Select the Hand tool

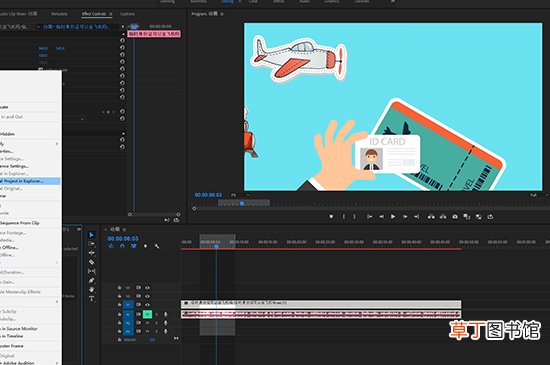92,289
